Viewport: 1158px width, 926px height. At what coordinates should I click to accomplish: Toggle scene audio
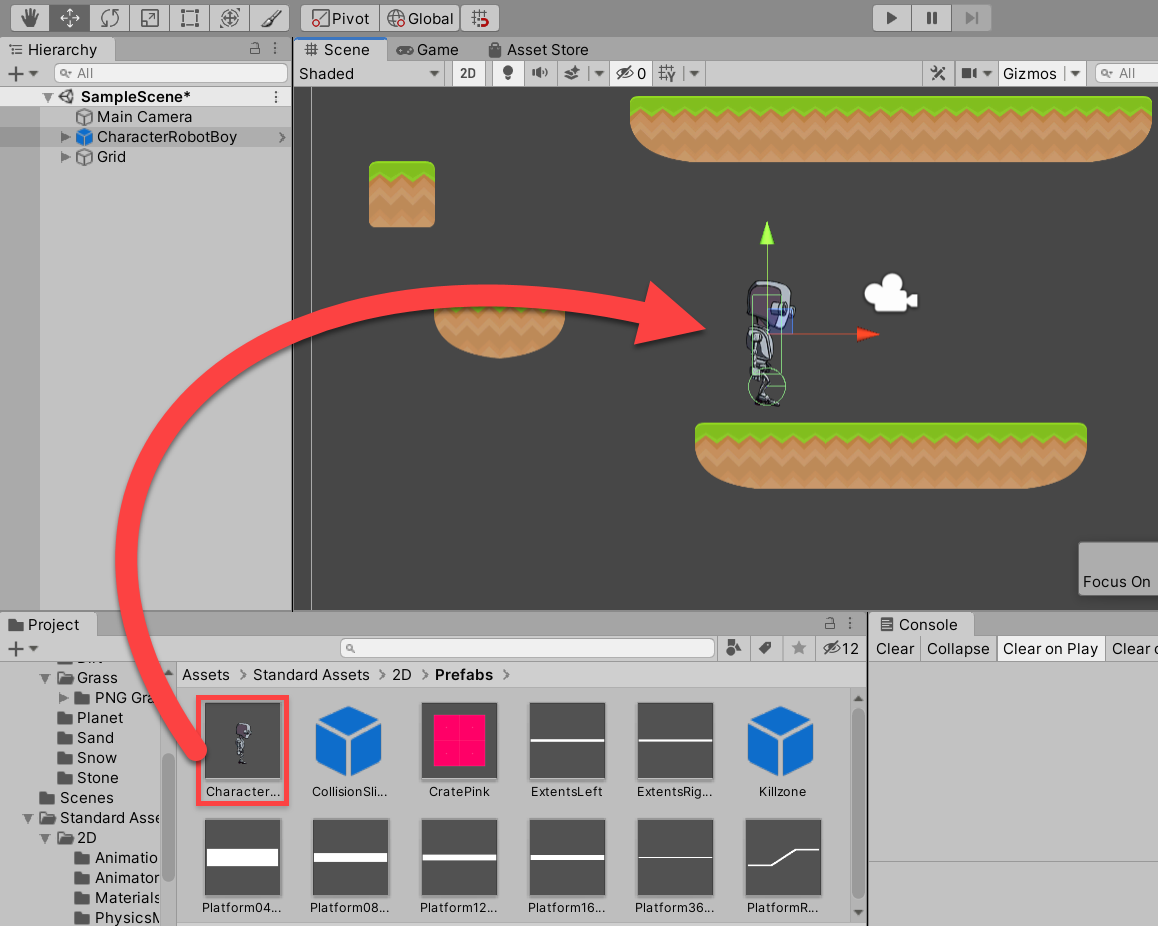click(x=541, y=73)
